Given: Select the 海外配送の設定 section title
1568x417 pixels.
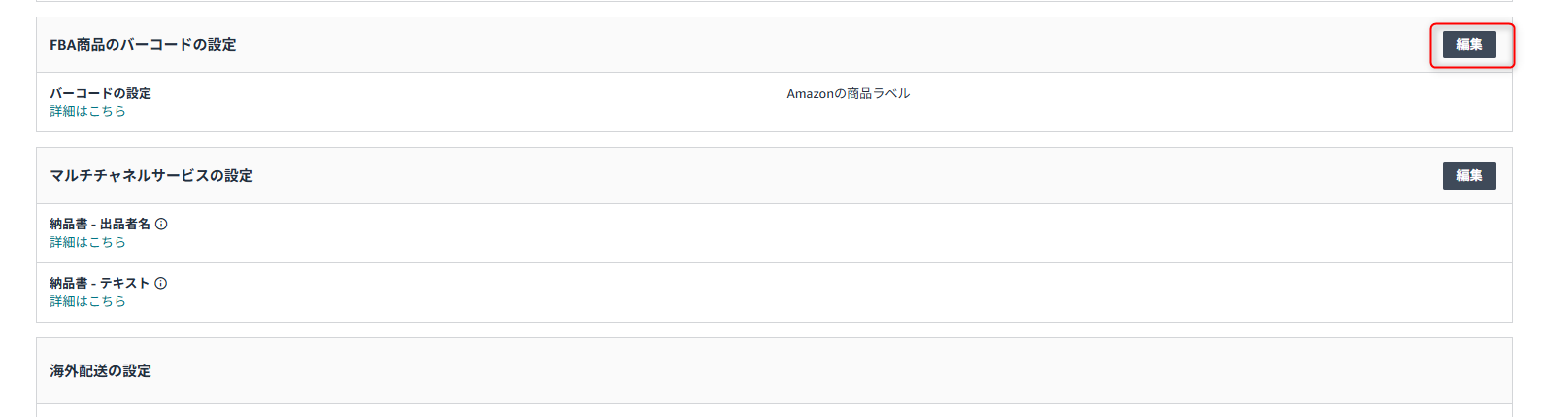Looking at the screenshot, I should 100,371.
